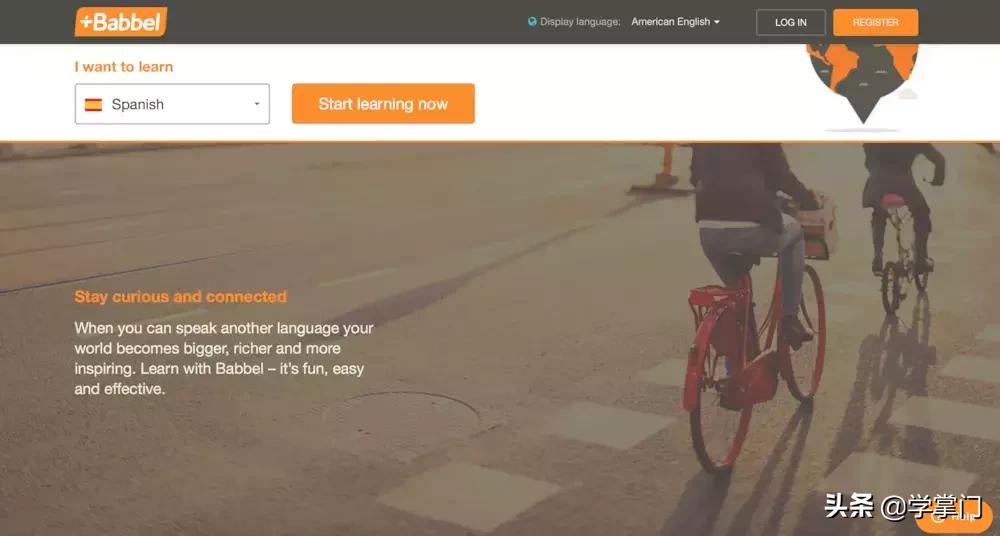Click the Babbel logo in header

pos(121,22)
